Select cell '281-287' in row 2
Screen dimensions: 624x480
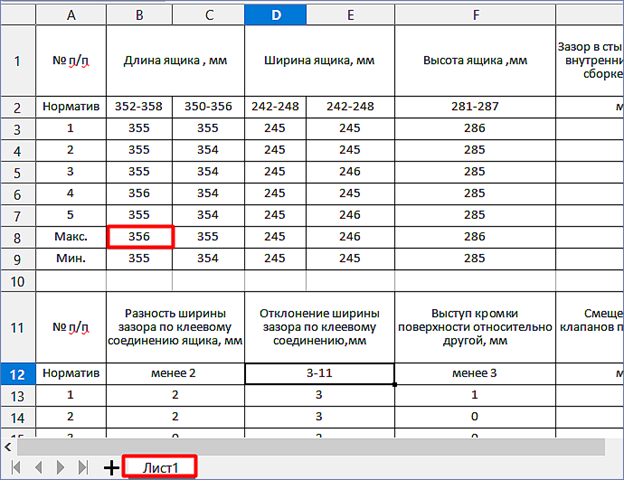[x=475, y=107]
